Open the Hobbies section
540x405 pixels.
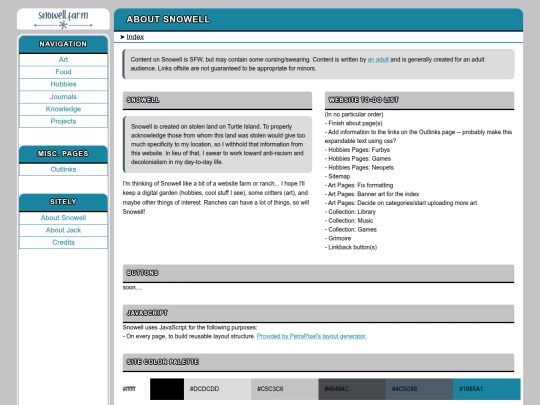pos(63,84)
